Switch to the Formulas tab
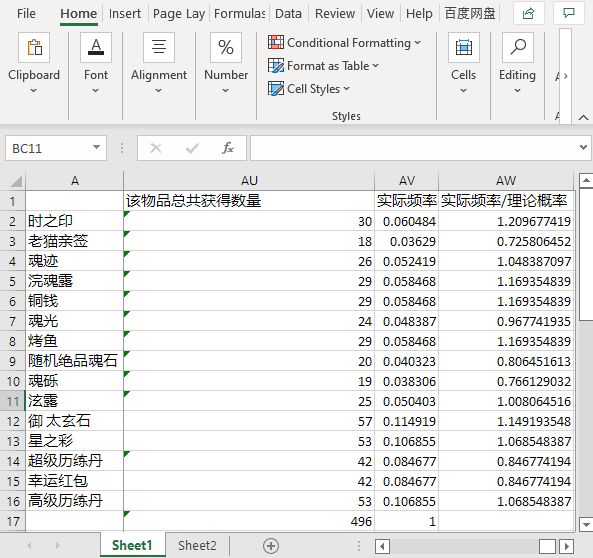Viewport: 593px width, 558px height. tap(239, 14)
